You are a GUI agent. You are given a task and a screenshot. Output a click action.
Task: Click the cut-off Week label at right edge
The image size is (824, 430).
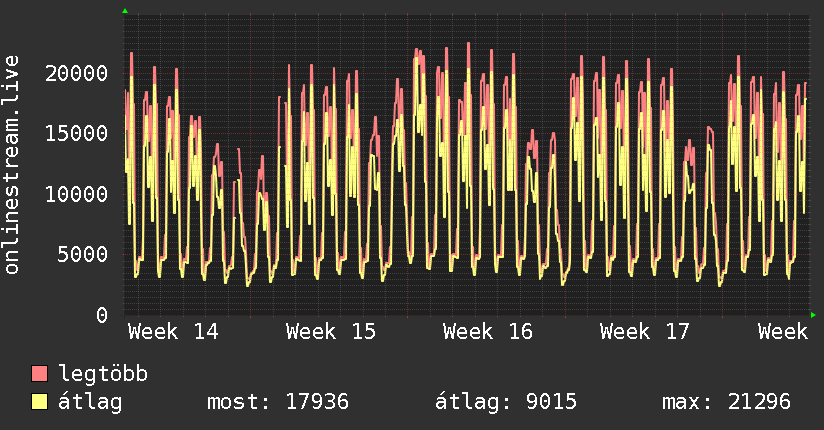click(x=782, y=332)
